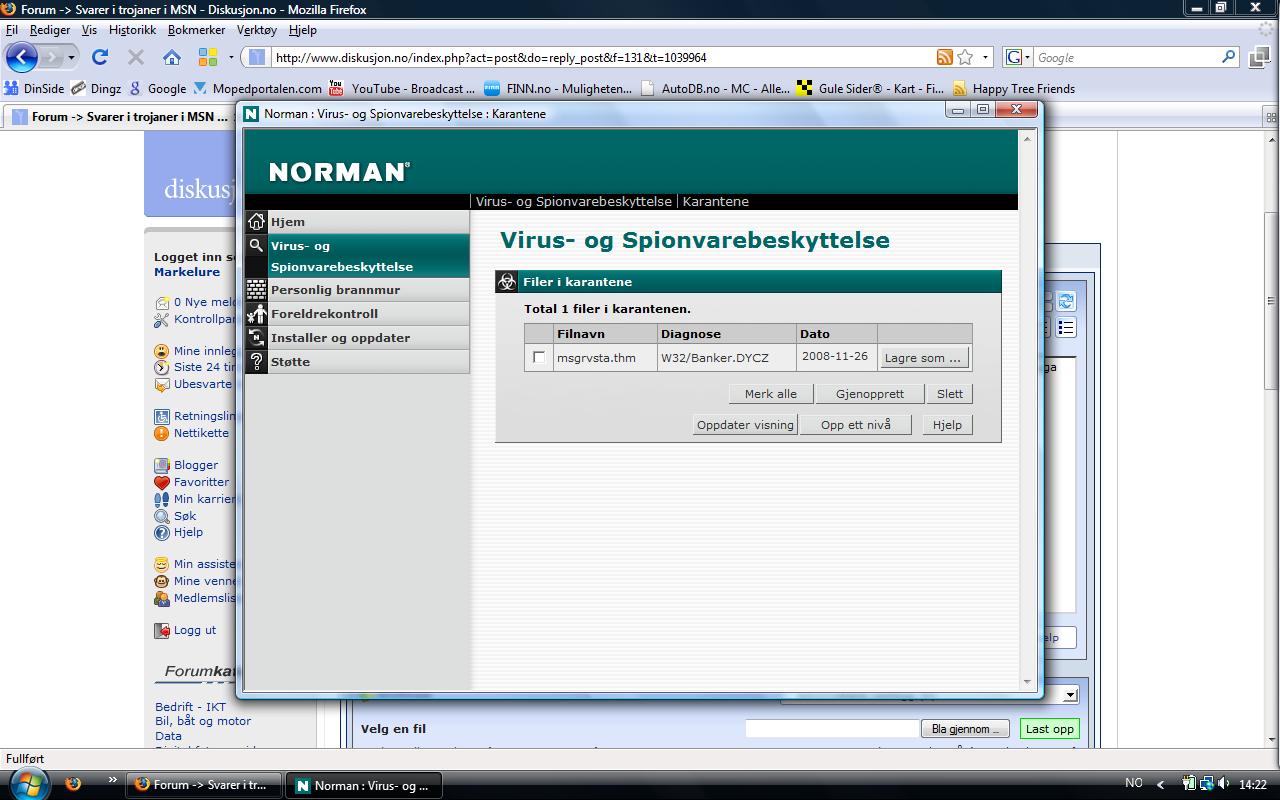The image size is (1280, 800).
Task: Select Personlig brannmur in Norman menu
Action: [357, 289]
